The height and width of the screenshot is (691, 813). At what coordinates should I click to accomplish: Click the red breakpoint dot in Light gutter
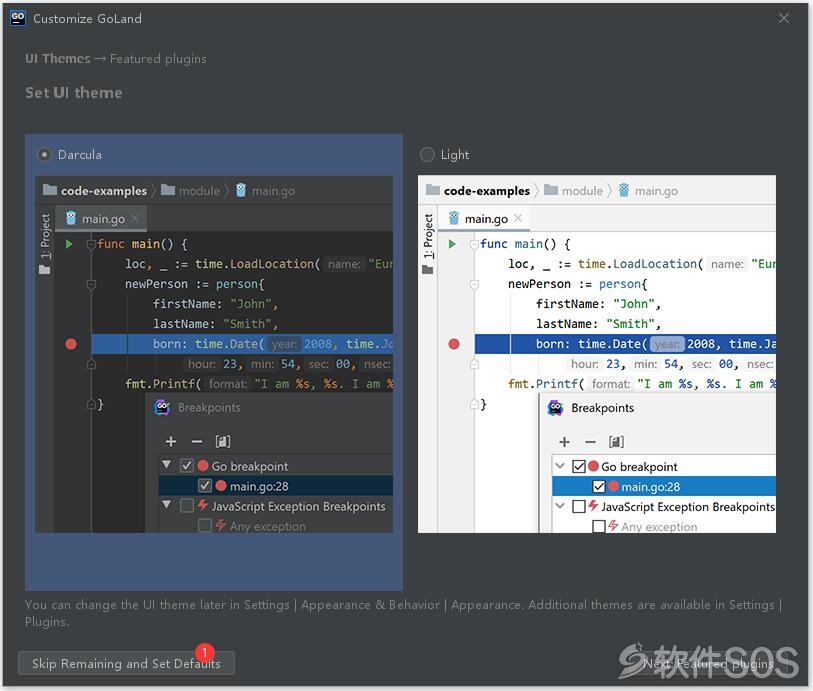(x=454, y=344)
